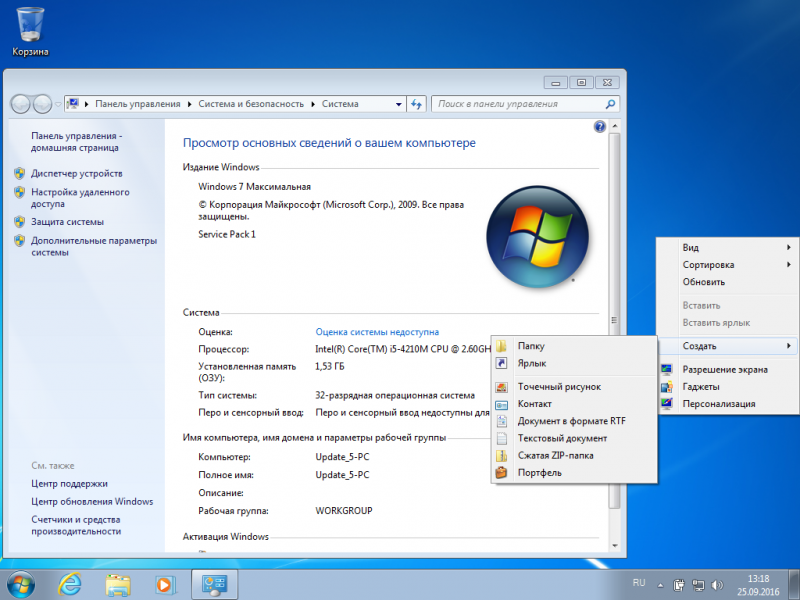Open the Recycle Bin (Корзина) desktop icon
The height and width of the screenshot is (600, 800).
point(30,31)
